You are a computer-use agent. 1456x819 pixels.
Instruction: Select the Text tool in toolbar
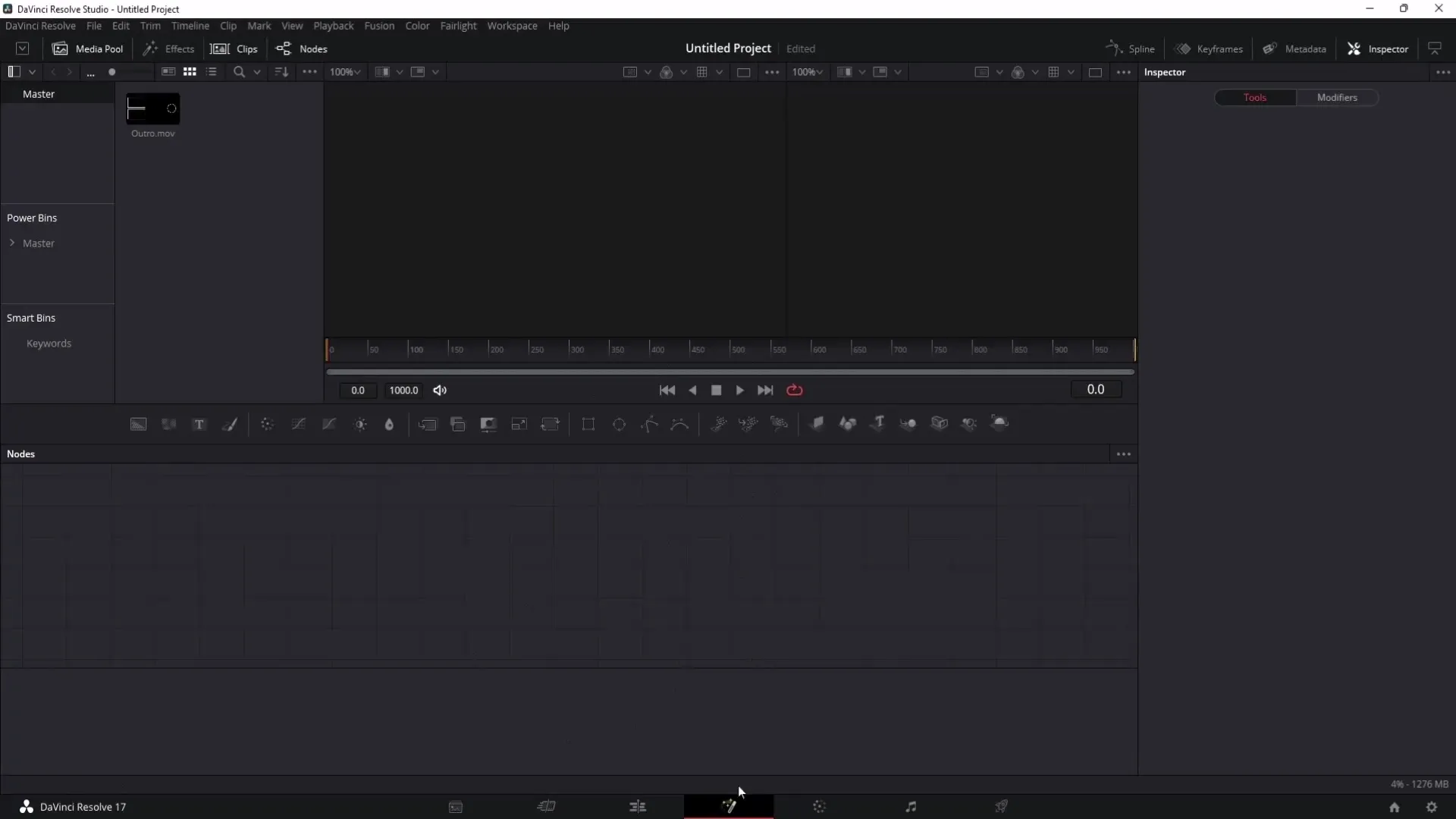tap(199, 423)
